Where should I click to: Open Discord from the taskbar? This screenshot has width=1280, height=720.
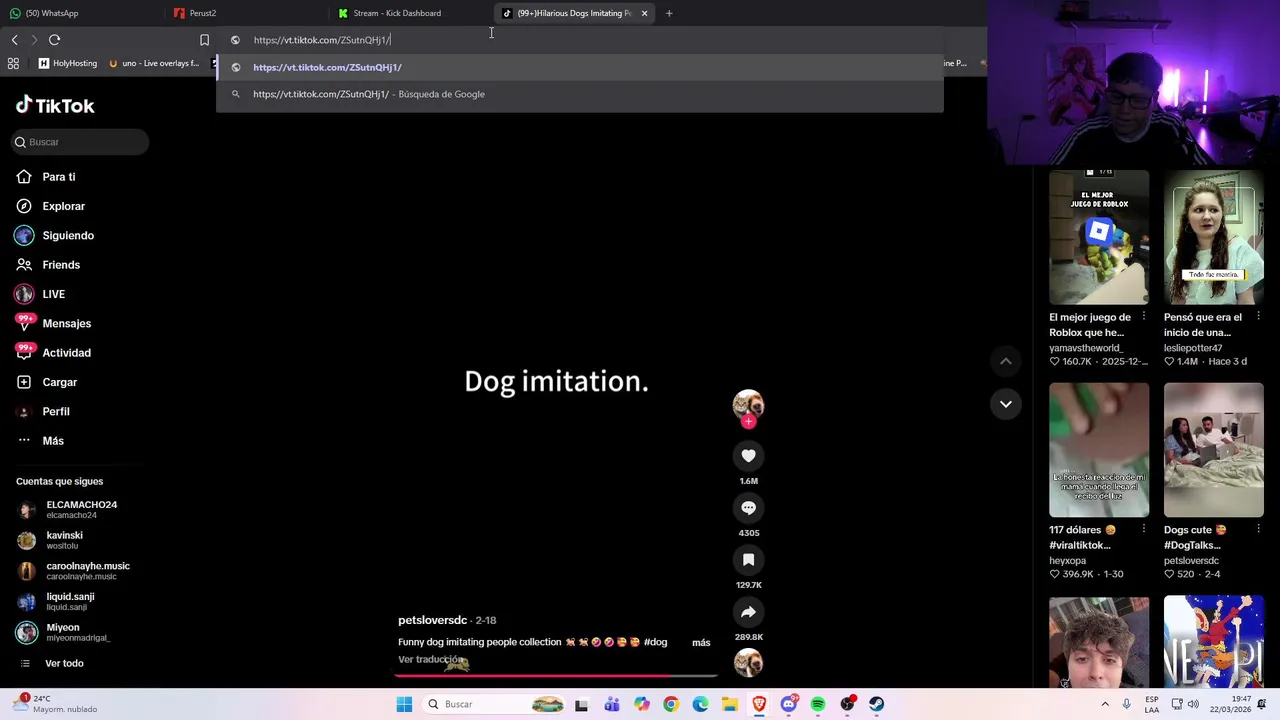point(788,704)
